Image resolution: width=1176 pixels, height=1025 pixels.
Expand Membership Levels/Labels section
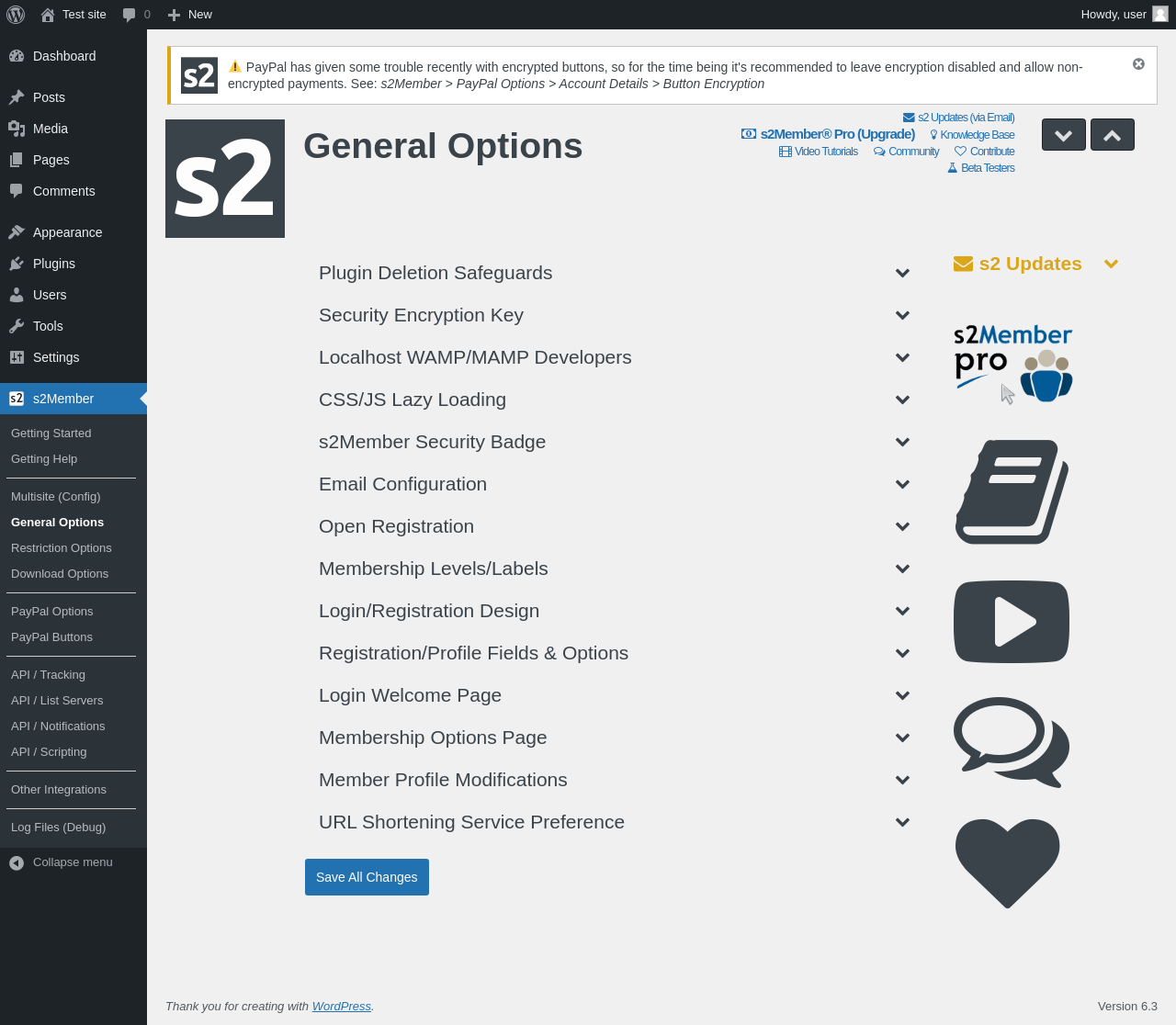[x=615, y=569]
